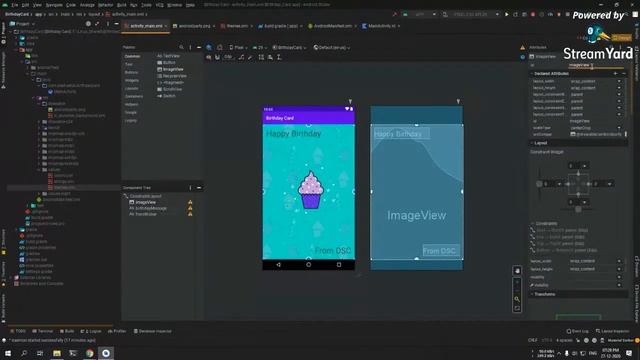The height and width of the screenshot is (360, 640).
Task: Hide the Project panel with minus icon
Action: (x=116, y=24)
